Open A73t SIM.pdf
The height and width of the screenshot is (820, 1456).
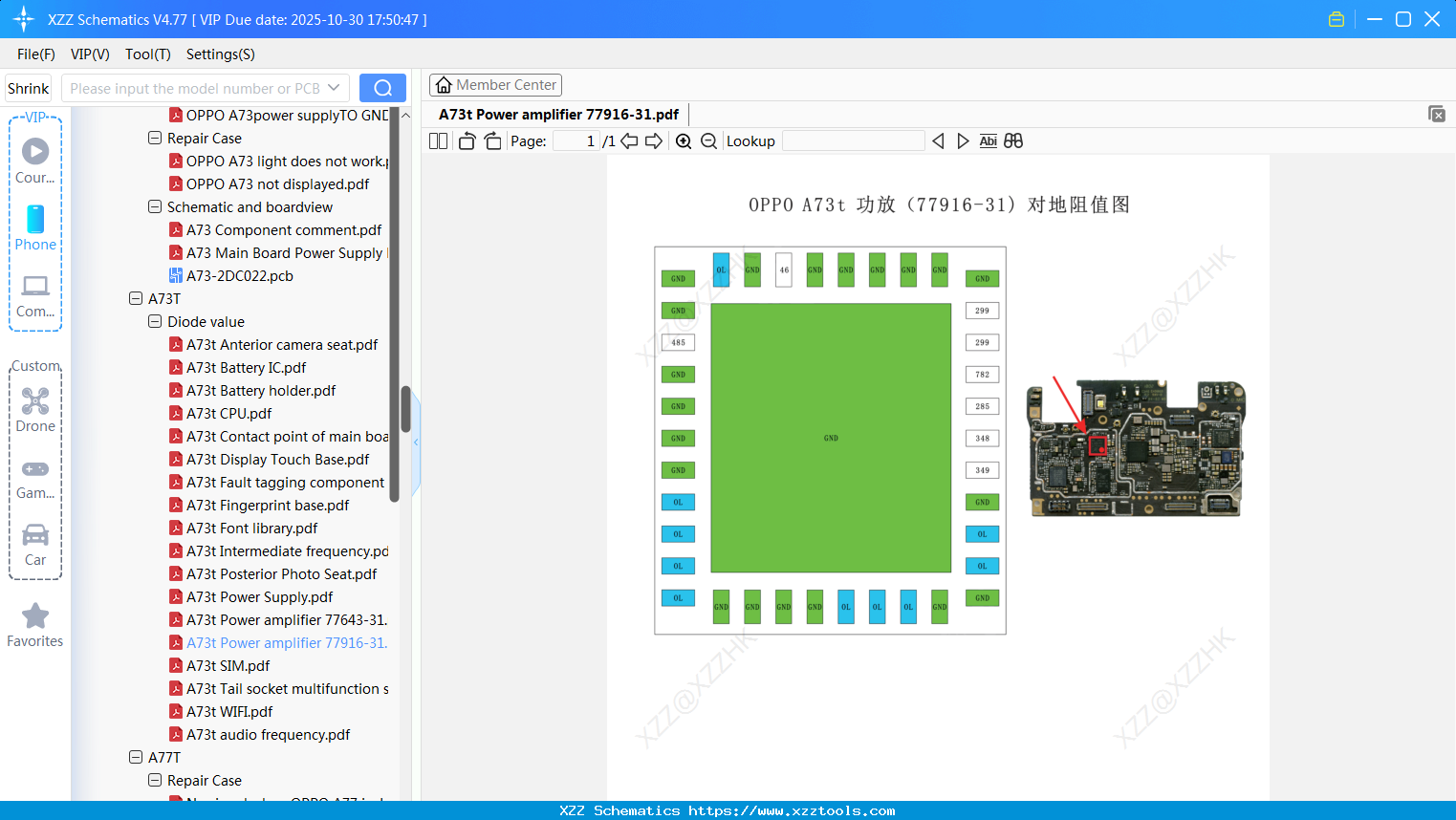228,666
